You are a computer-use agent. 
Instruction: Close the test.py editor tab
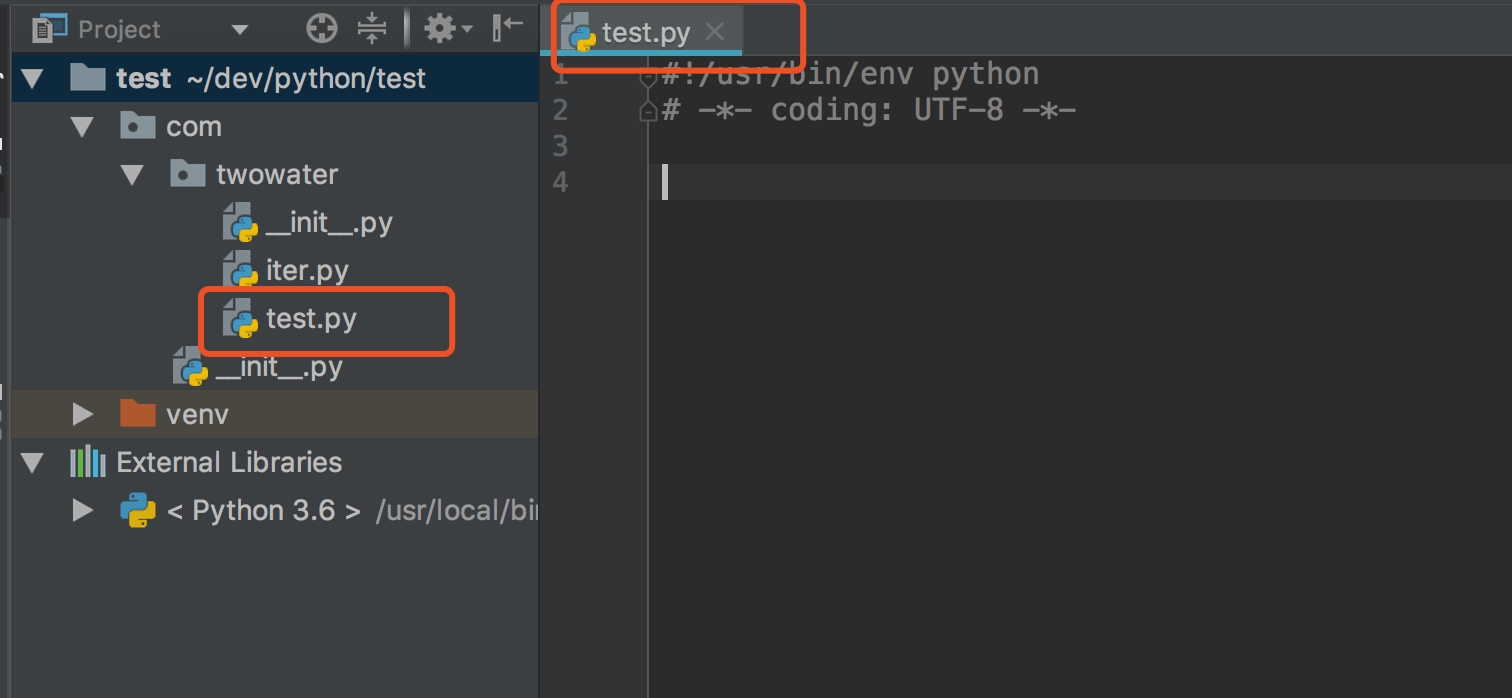pos(714,32)
